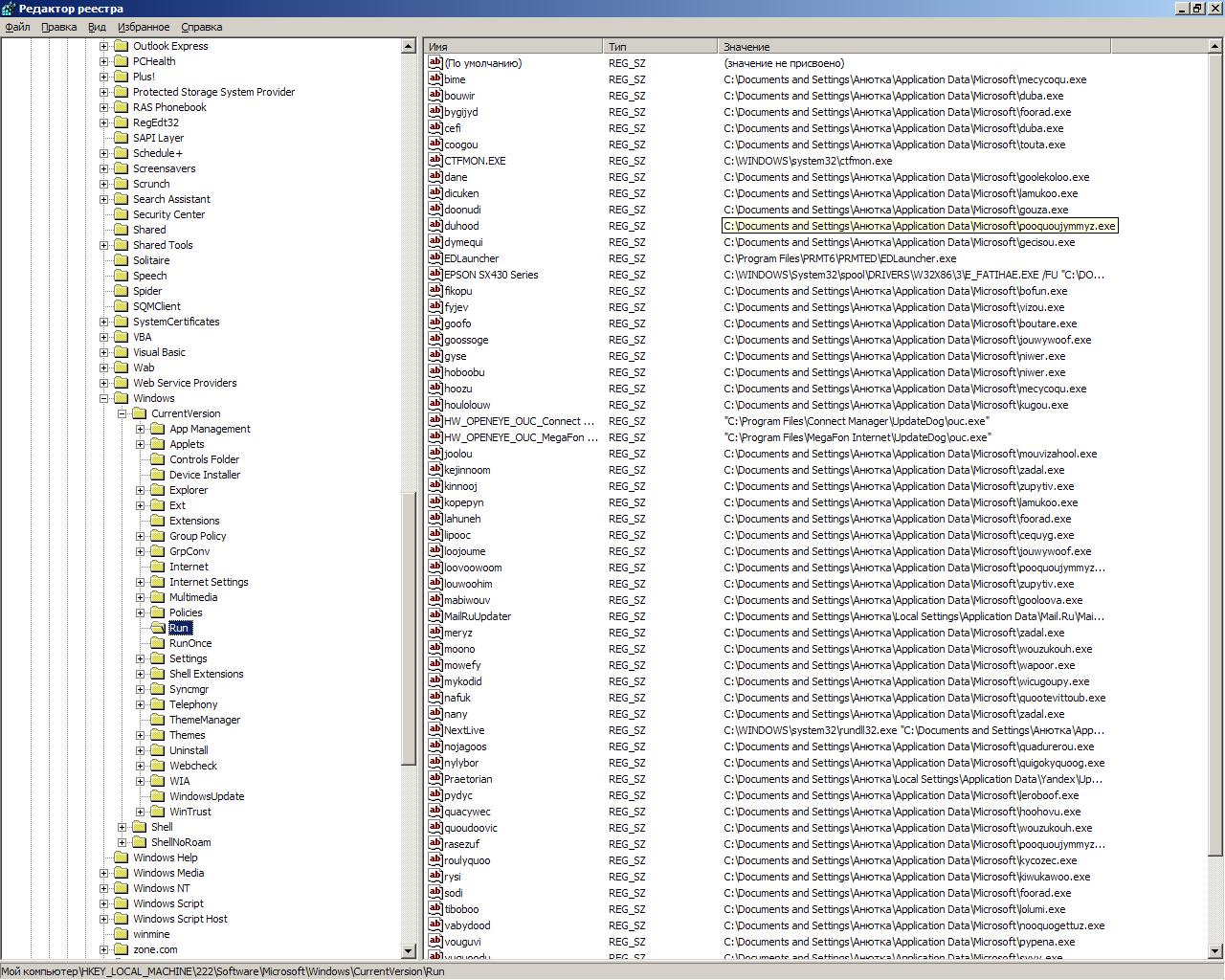The height and width of the screenshot is (980, 1225).
Task: Click the winmine folder icon
Action: (121, 934)
